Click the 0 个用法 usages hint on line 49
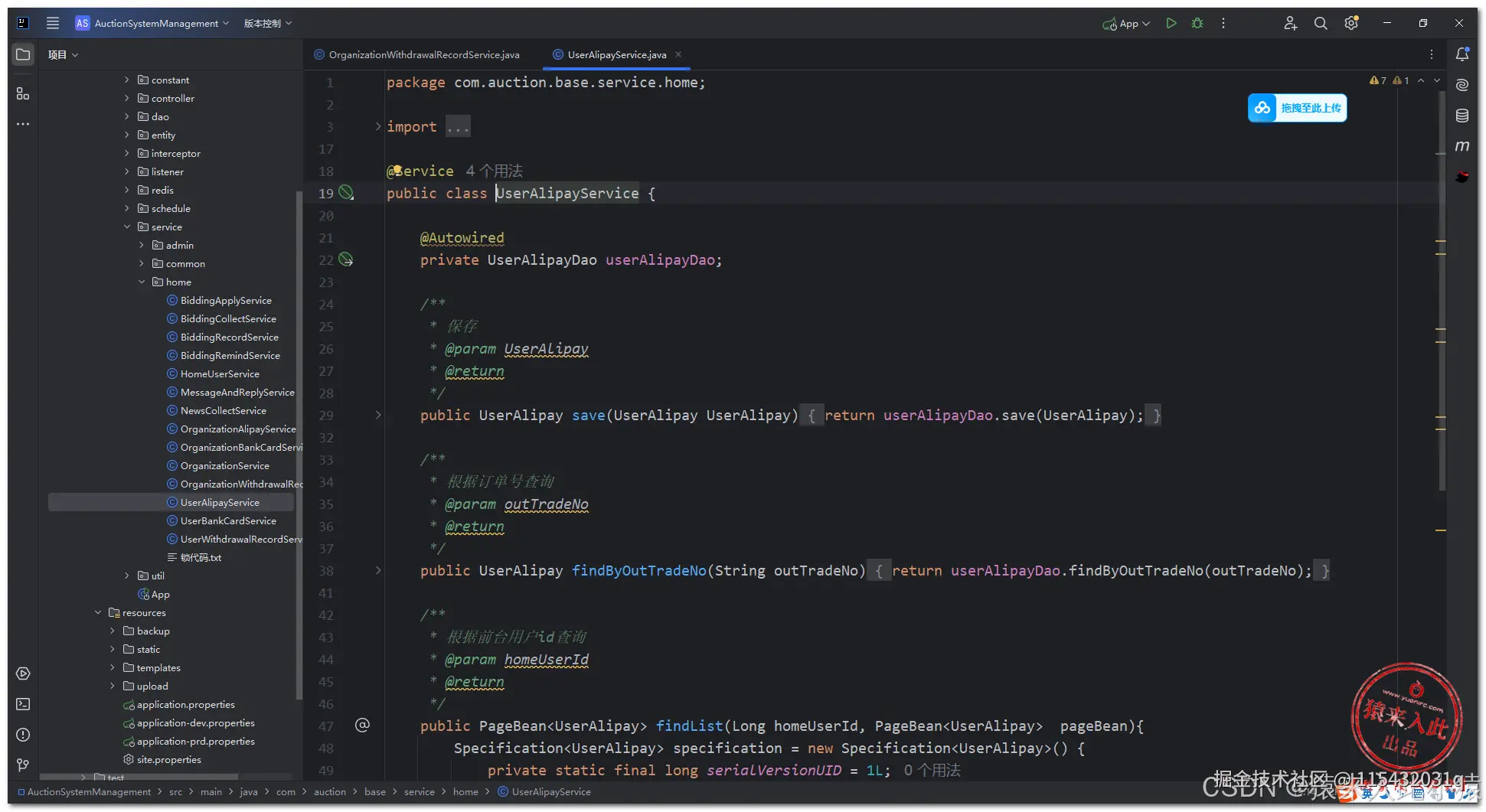1486x812 pixels. click(932, 770)
